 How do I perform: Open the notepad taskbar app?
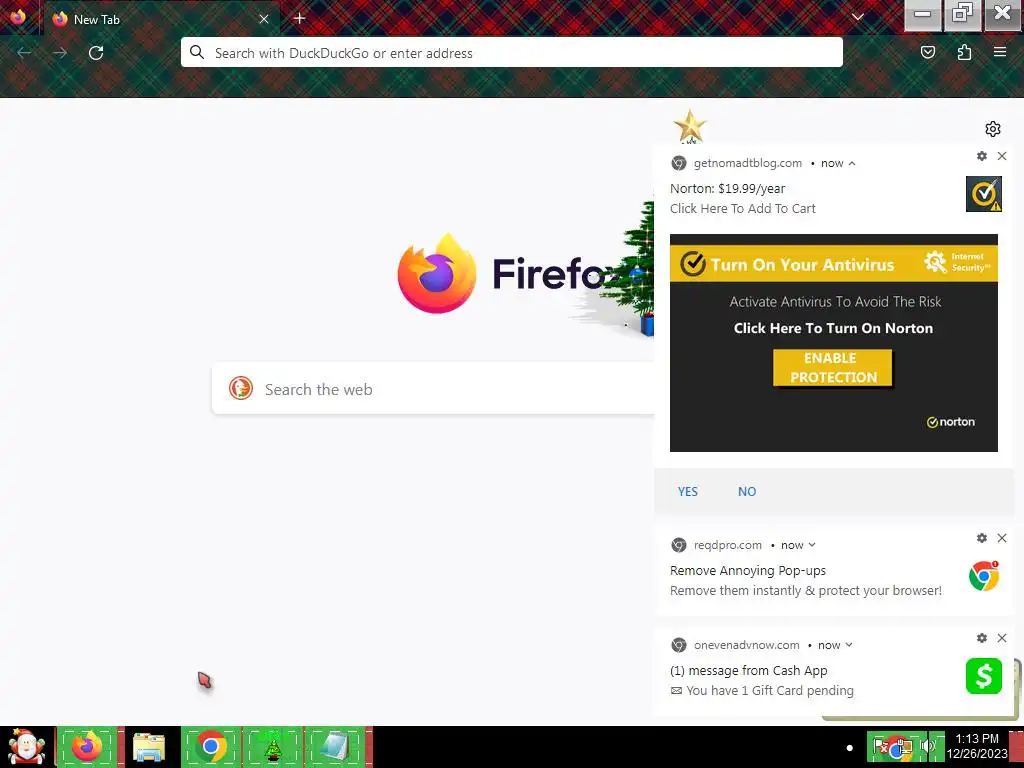pos(334,746)
